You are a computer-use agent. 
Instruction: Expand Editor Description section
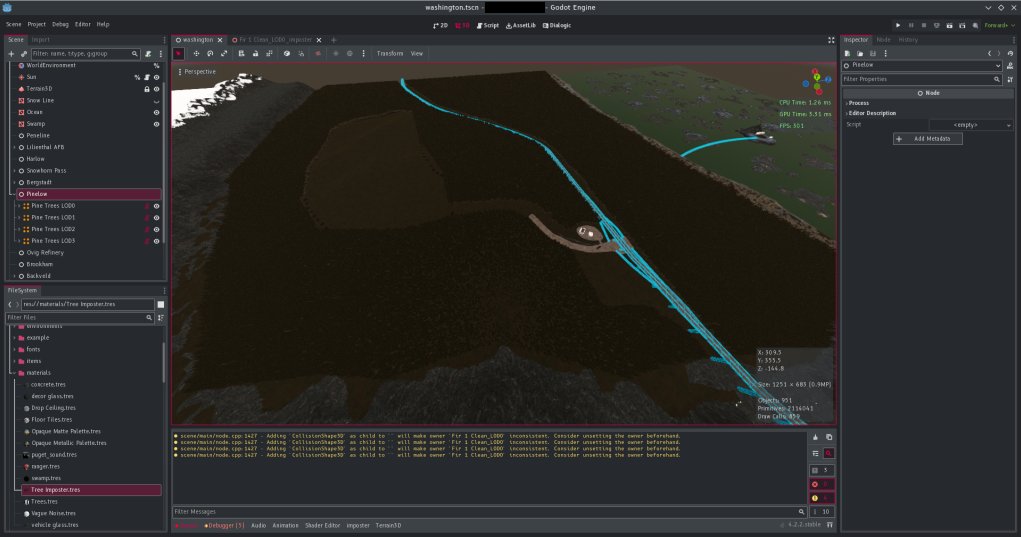coord(871,113)
